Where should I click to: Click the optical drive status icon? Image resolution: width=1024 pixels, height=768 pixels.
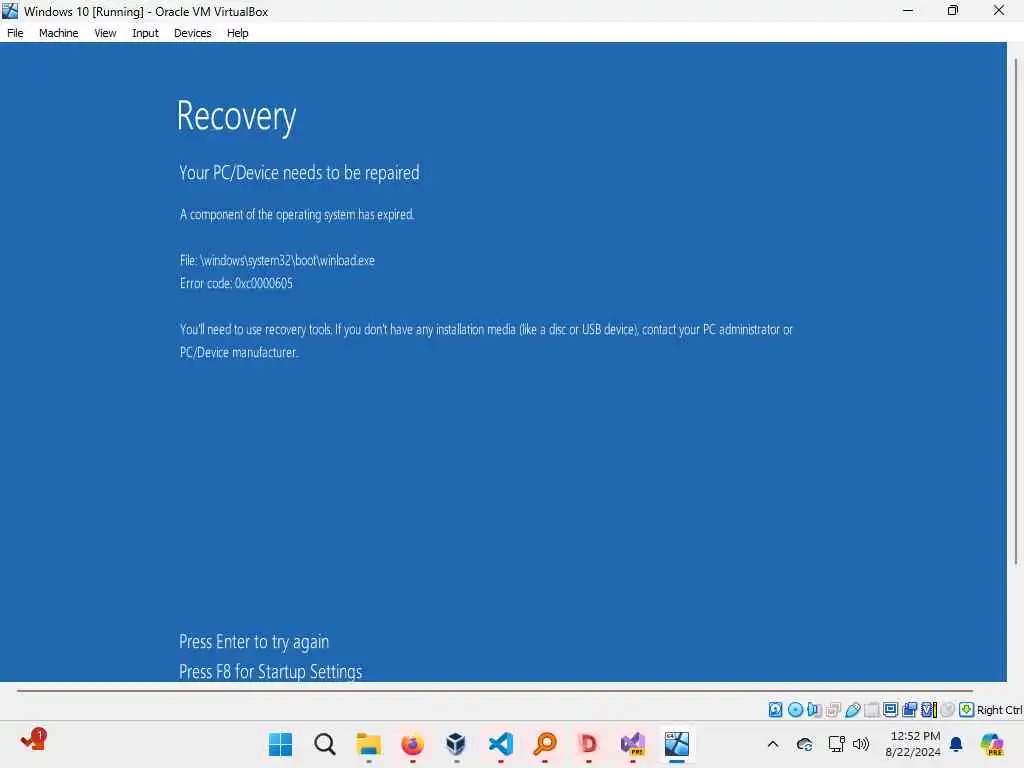pyautogui.click(x=795, y=709)
